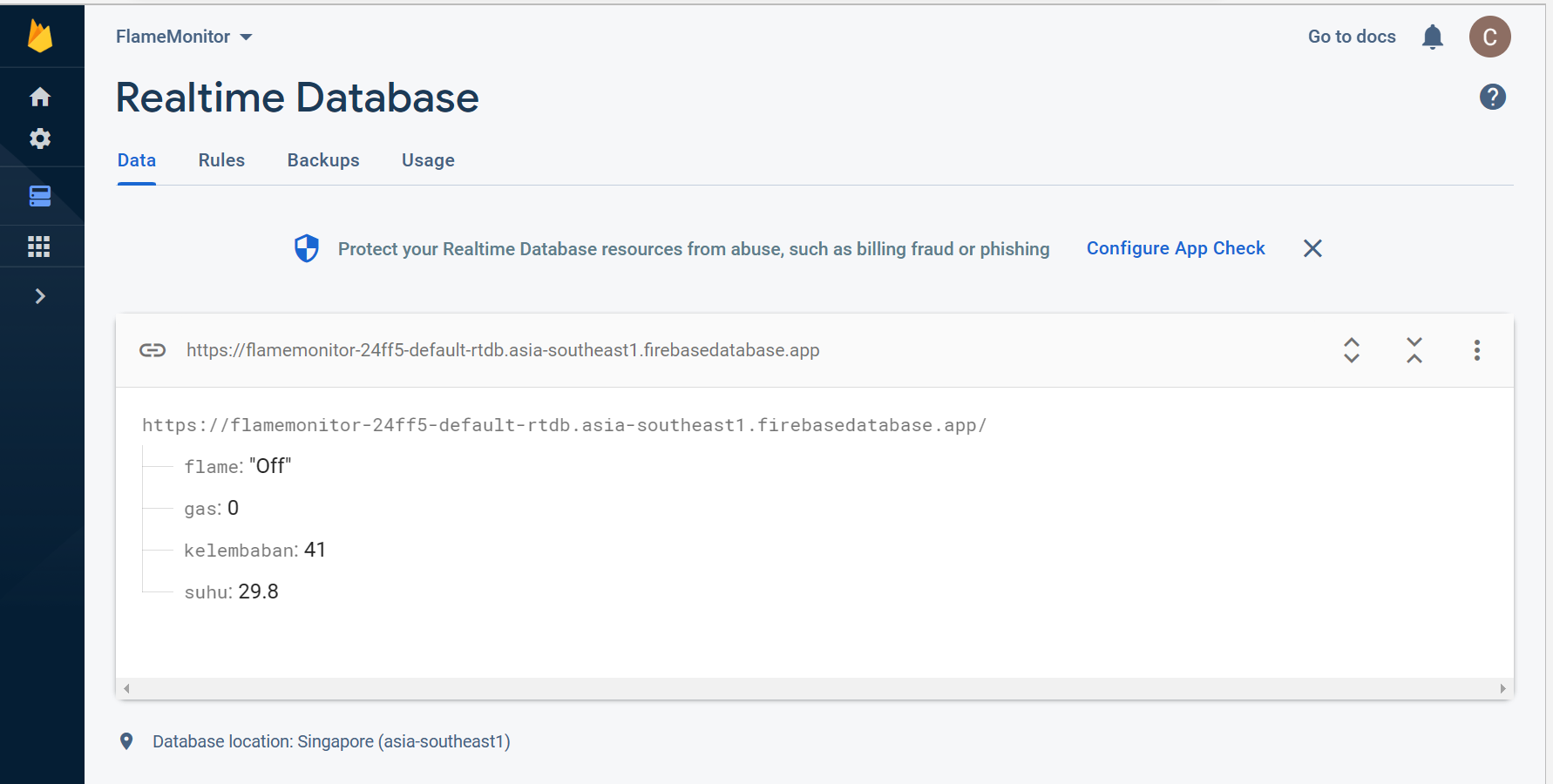Viewport: 1553px width, 784px height.
Task: Click the location pin beside Database location
Action: click(126, 740)
